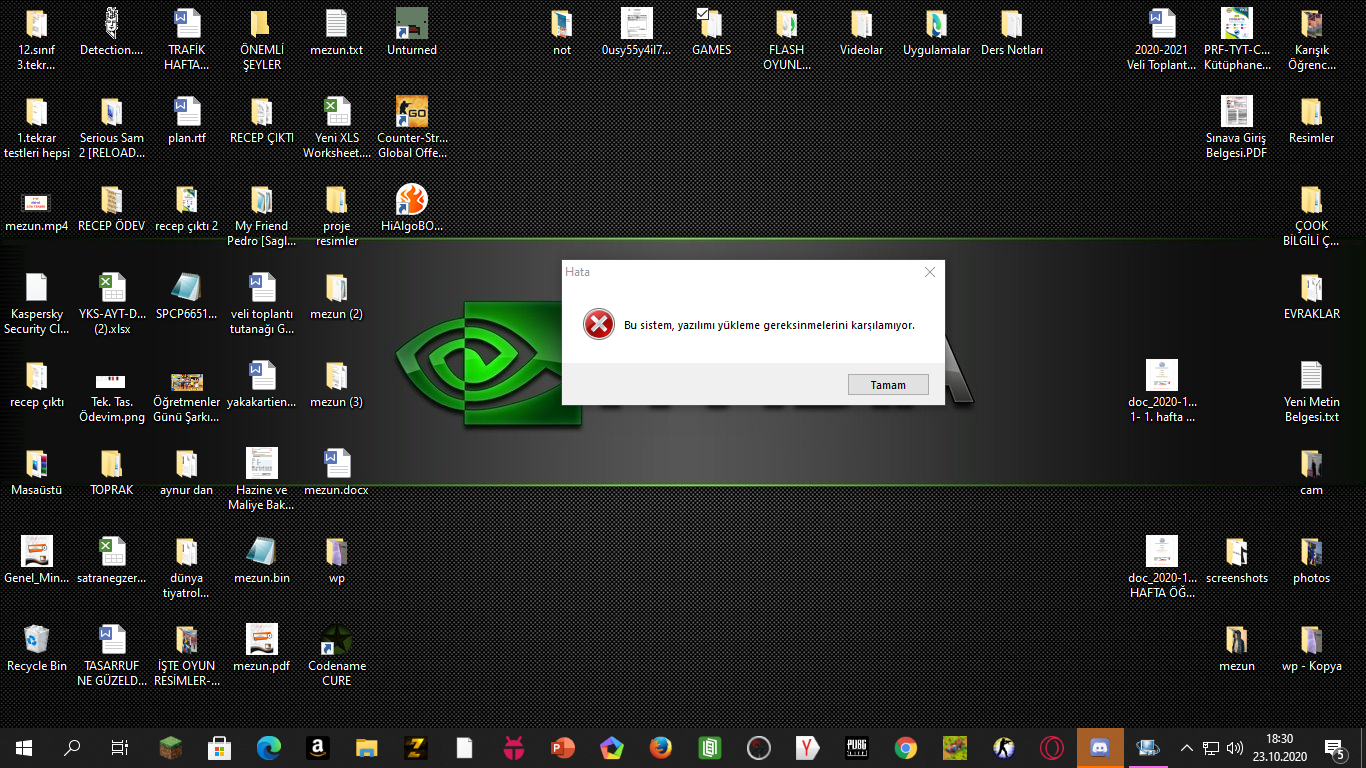Select the Masaüstü desktop icon
This screenshot has width=1366, height=768.
click(x=37, y=472)
